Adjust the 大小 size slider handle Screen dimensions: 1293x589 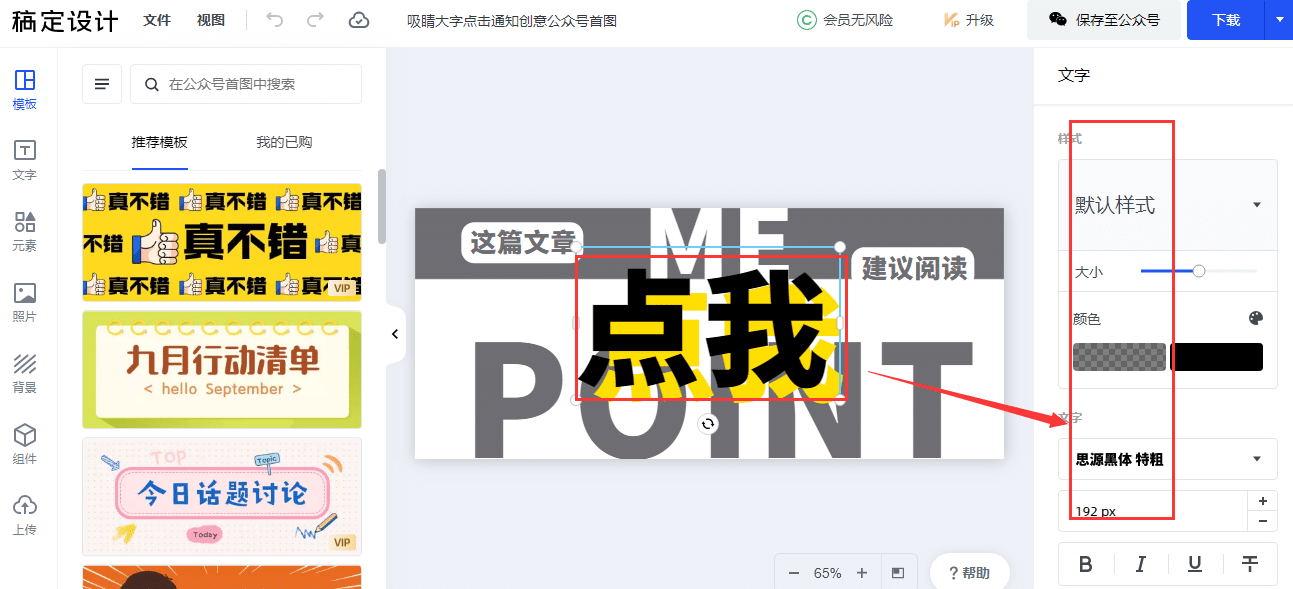1199,271
